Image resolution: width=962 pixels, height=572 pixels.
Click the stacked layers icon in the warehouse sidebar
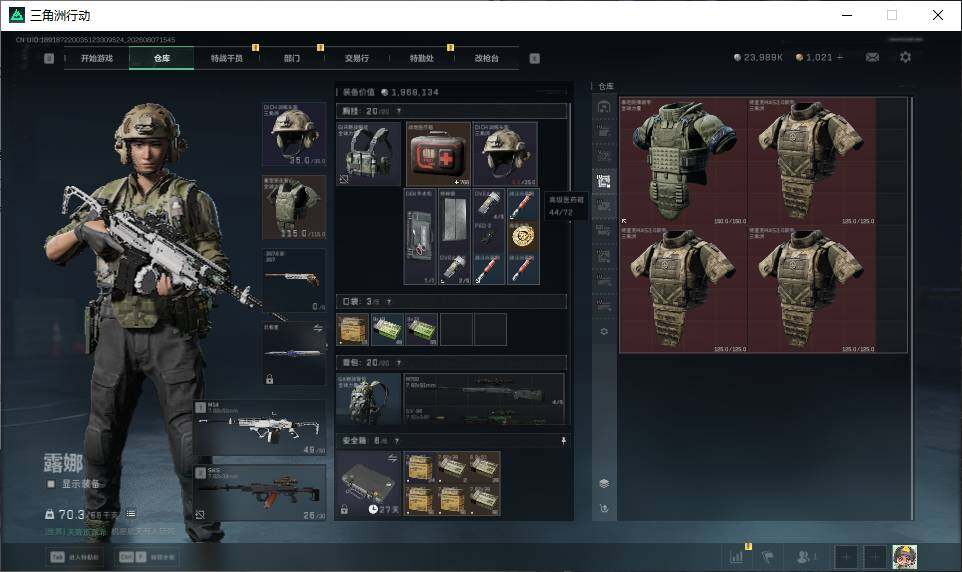tap(604, 484)
